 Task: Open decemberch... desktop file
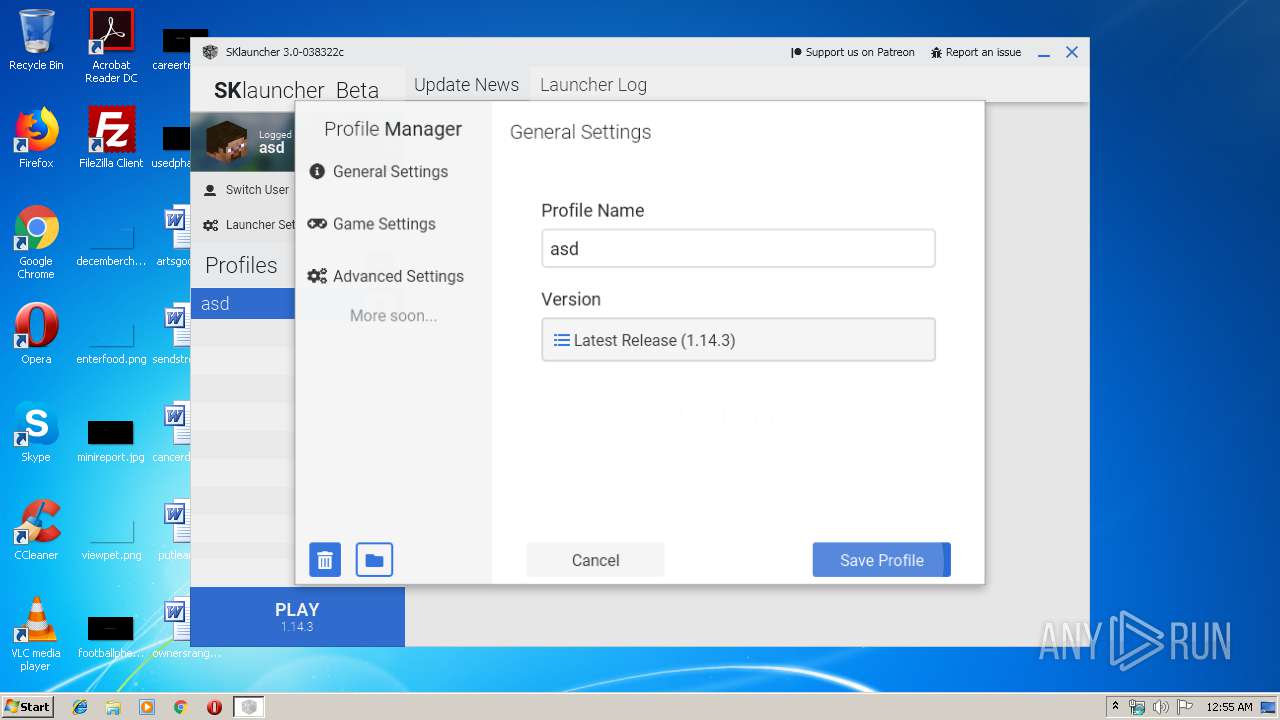click(x=111, y=245)
